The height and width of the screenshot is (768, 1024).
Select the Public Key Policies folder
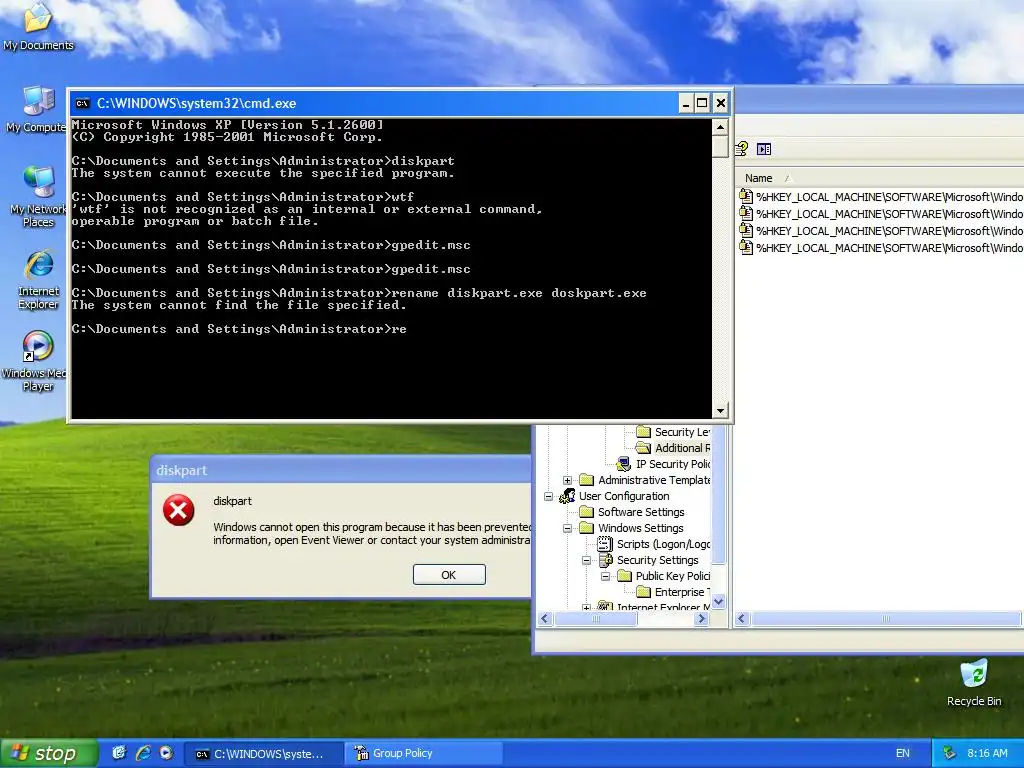coord(664,576)
